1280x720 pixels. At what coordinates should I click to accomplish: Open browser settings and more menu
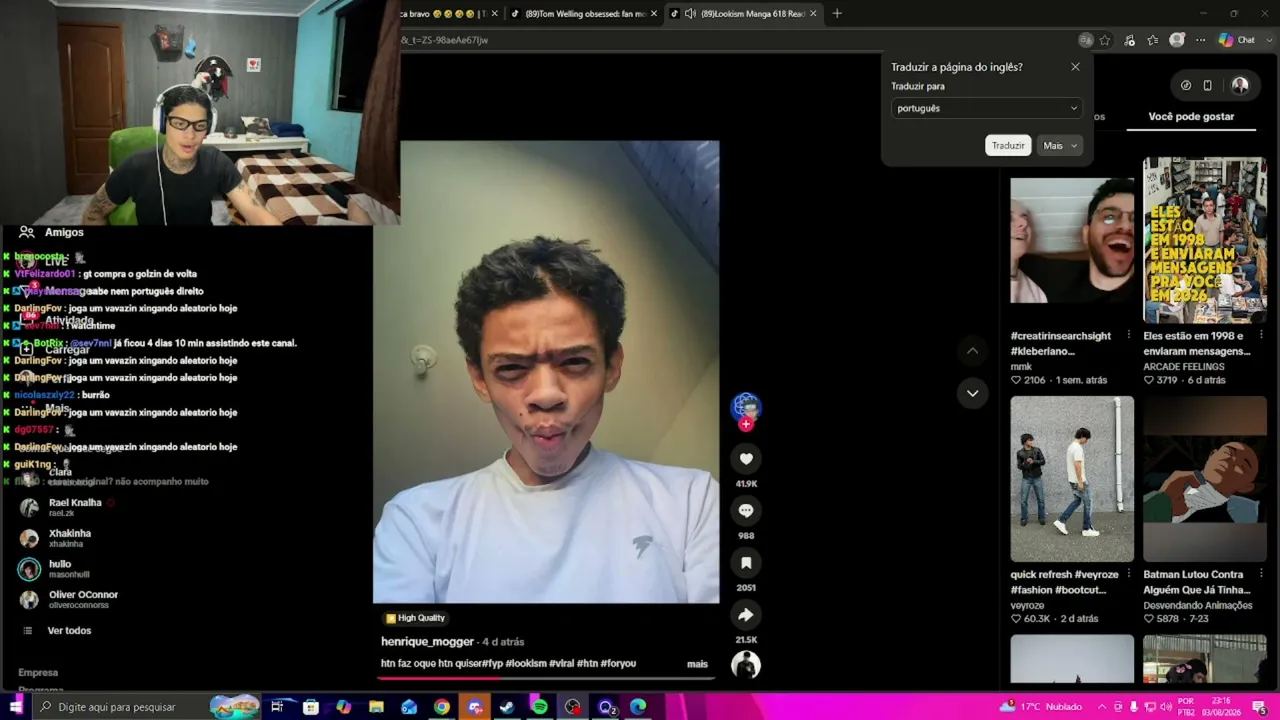tap(1200, 40)
